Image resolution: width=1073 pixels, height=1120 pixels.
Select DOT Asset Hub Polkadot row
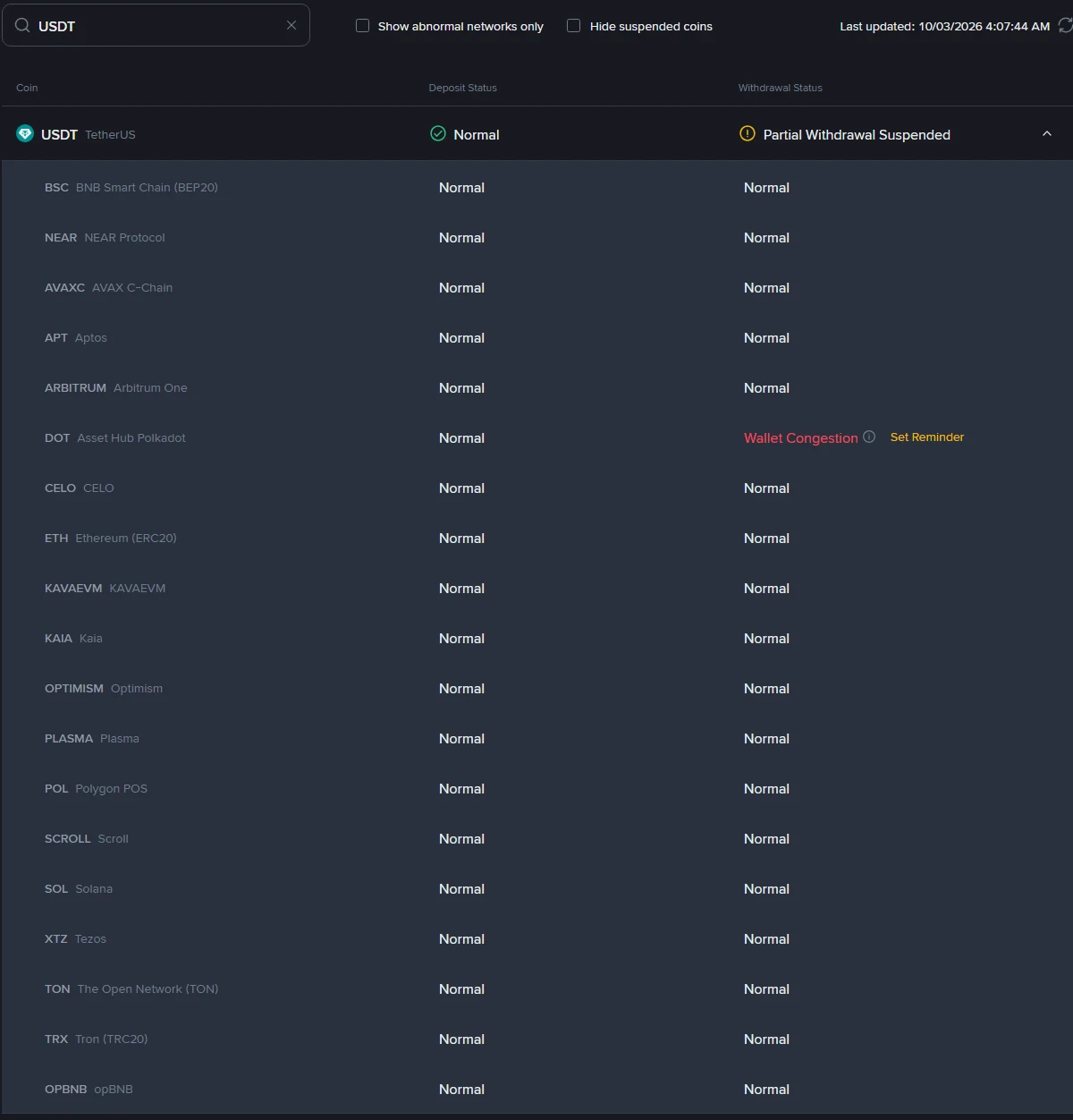(x=536, y=438)
